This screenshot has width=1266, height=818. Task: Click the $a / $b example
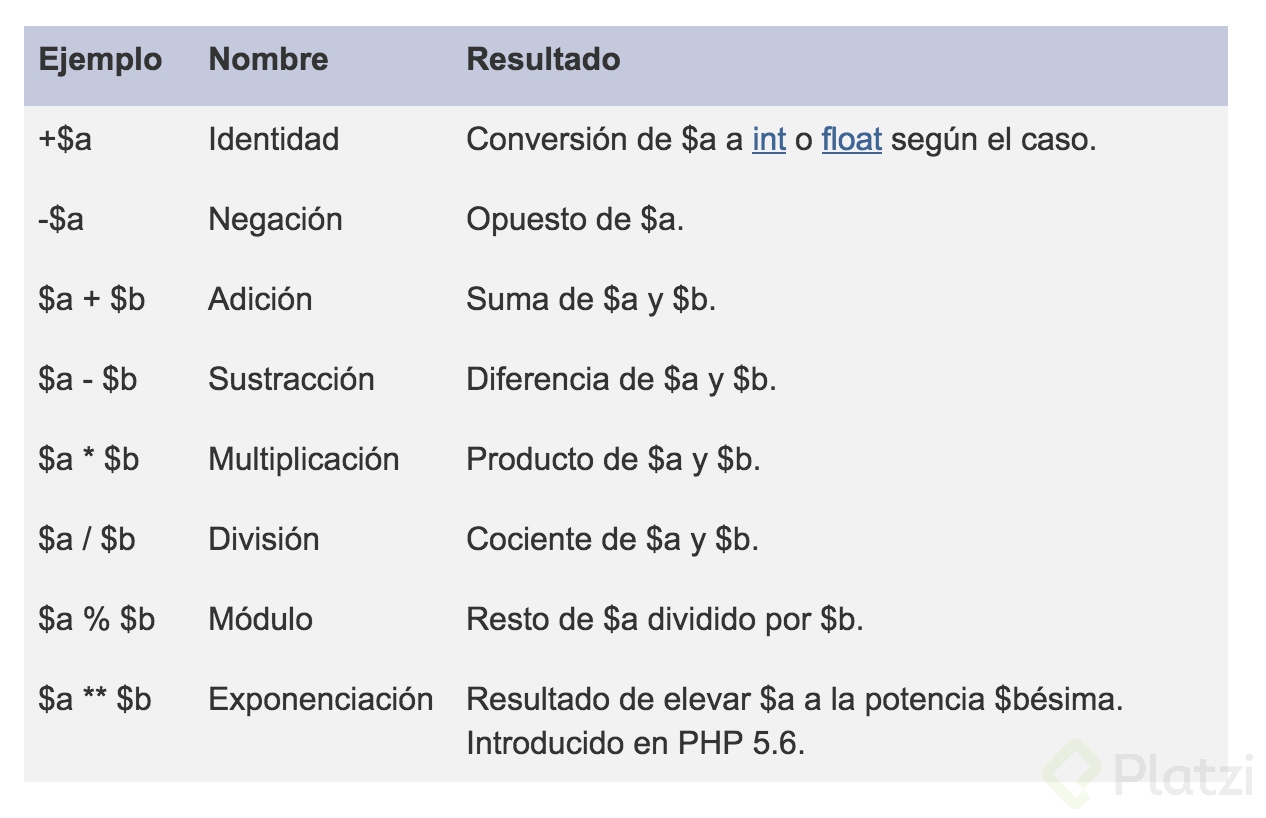point(87,539)
